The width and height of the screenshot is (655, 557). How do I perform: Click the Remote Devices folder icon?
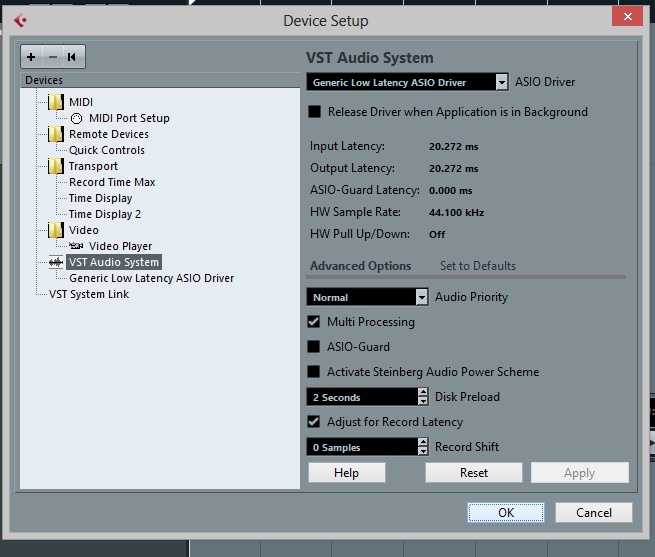56,134
